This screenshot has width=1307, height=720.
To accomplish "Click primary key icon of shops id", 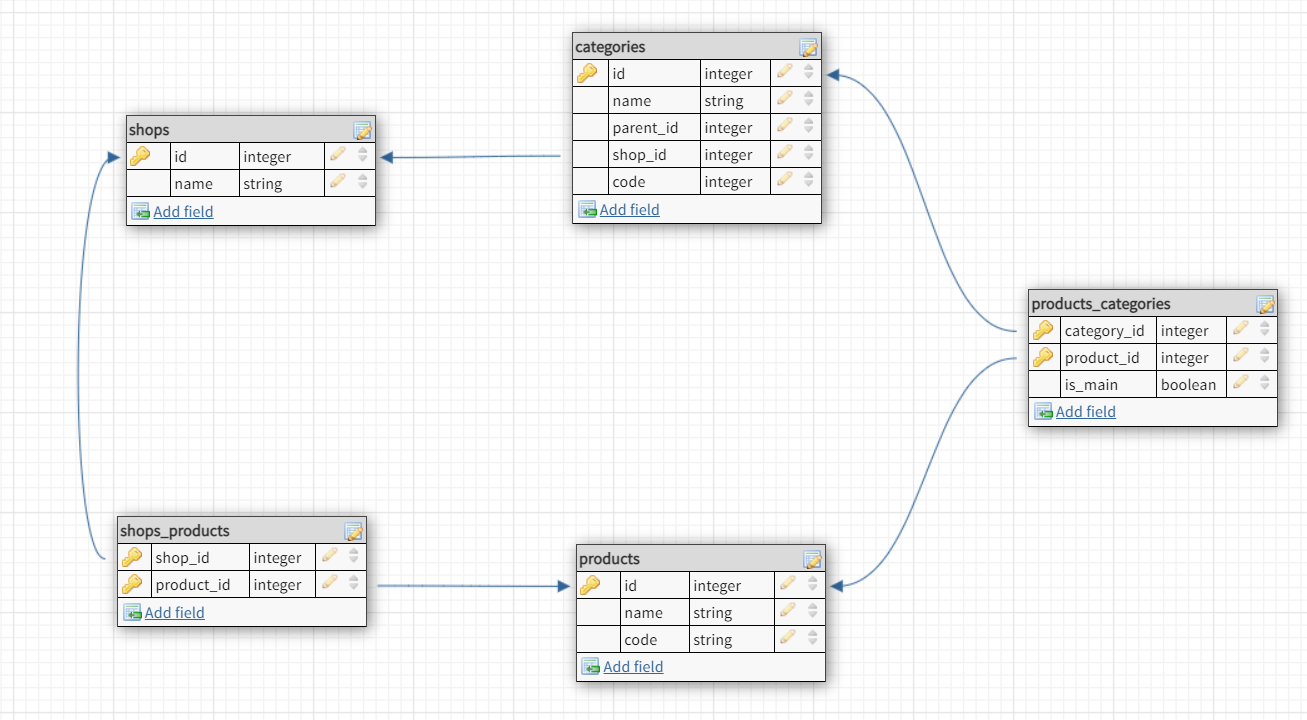I will tap(140, 156).
